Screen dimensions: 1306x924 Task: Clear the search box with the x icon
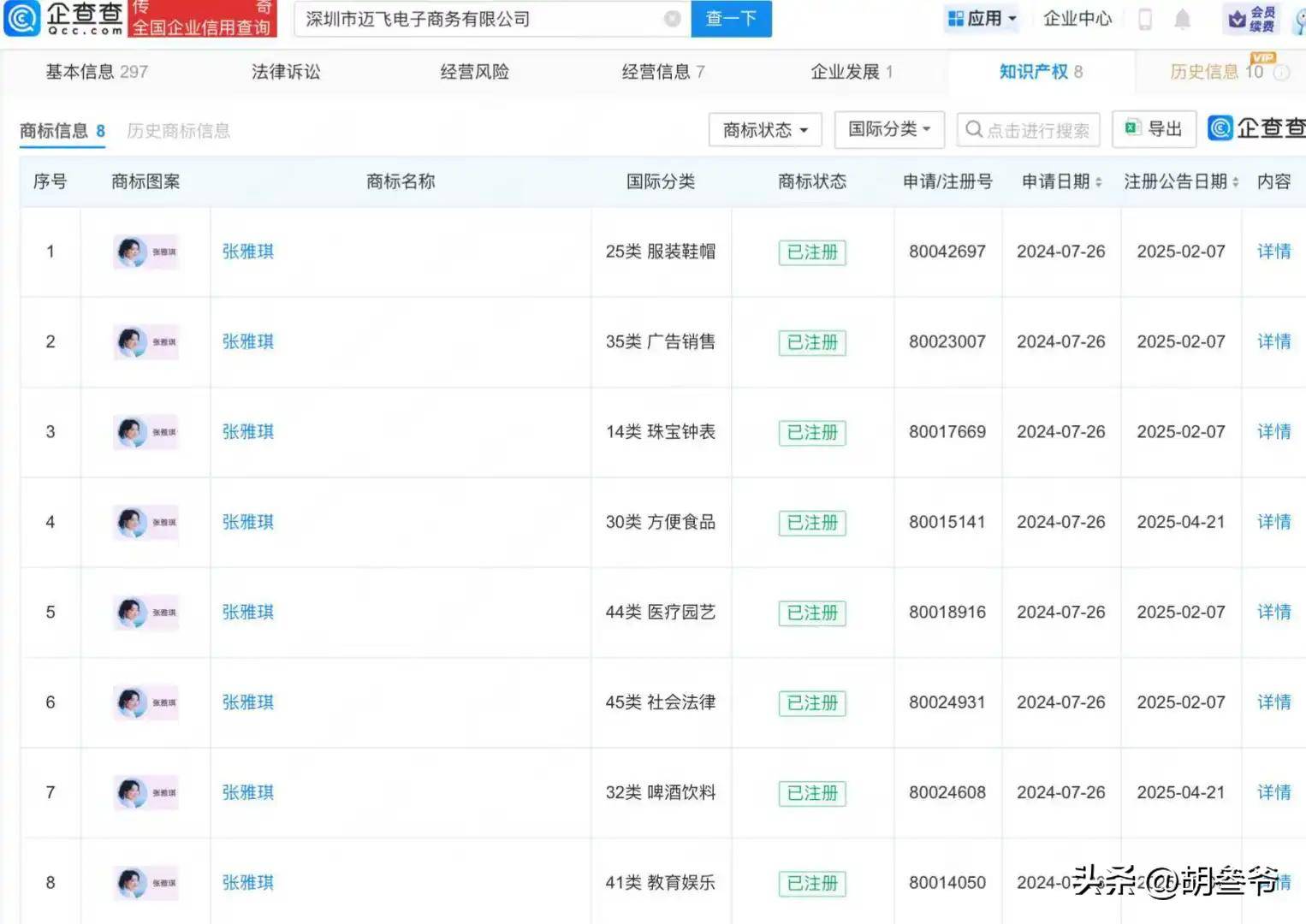click(x=673, y=19)
